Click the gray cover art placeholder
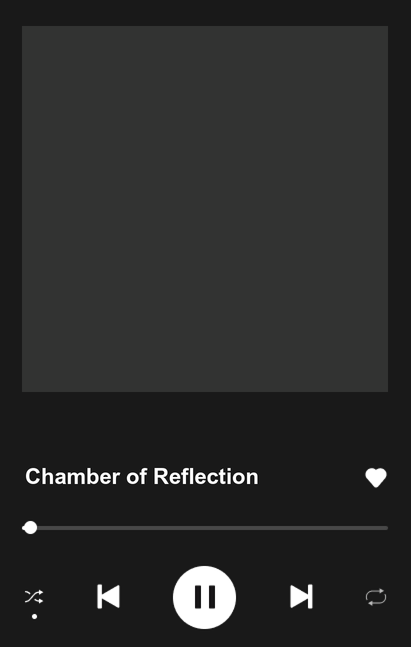411x647 pixels. [x=205, y=209]
